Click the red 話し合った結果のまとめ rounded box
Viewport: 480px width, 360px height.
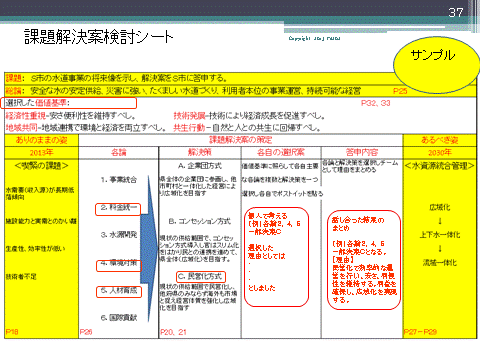click(364, 260)
